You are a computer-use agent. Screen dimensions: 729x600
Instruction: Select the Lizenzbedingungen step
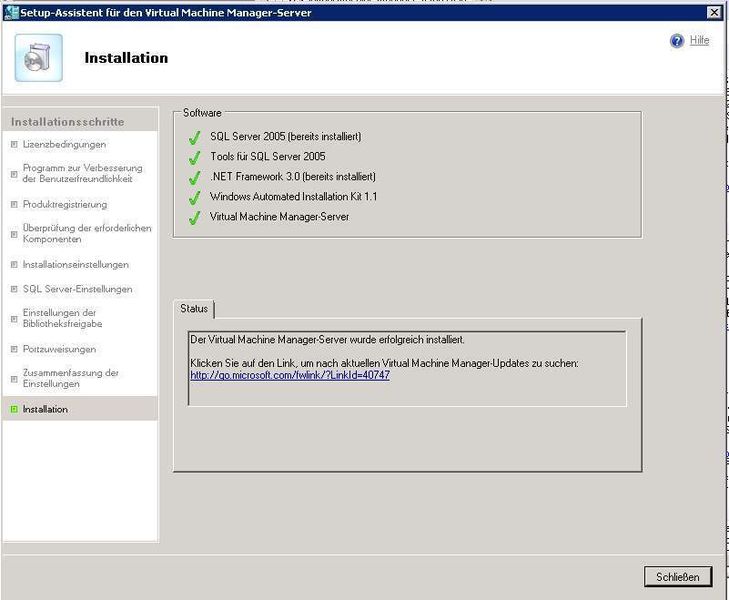(64, 145)
